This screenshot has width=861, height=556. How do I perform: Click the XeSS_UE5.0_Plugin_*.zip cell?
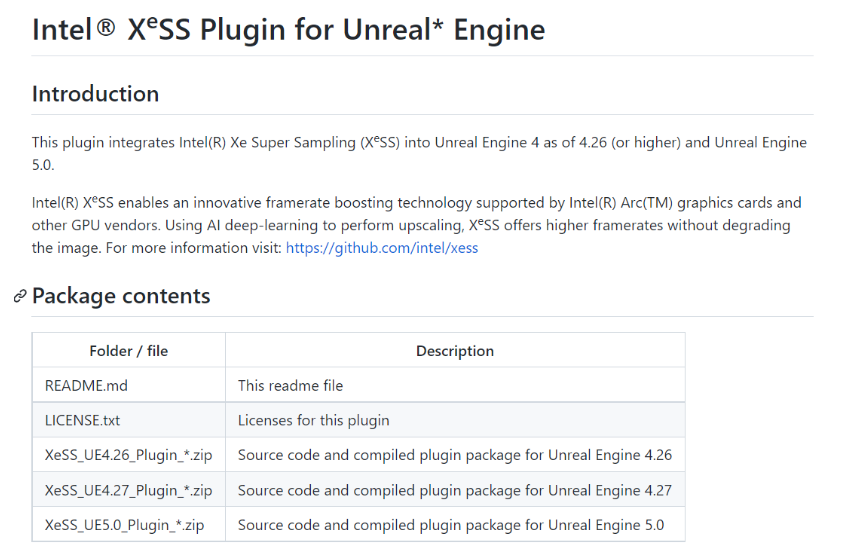129,524
